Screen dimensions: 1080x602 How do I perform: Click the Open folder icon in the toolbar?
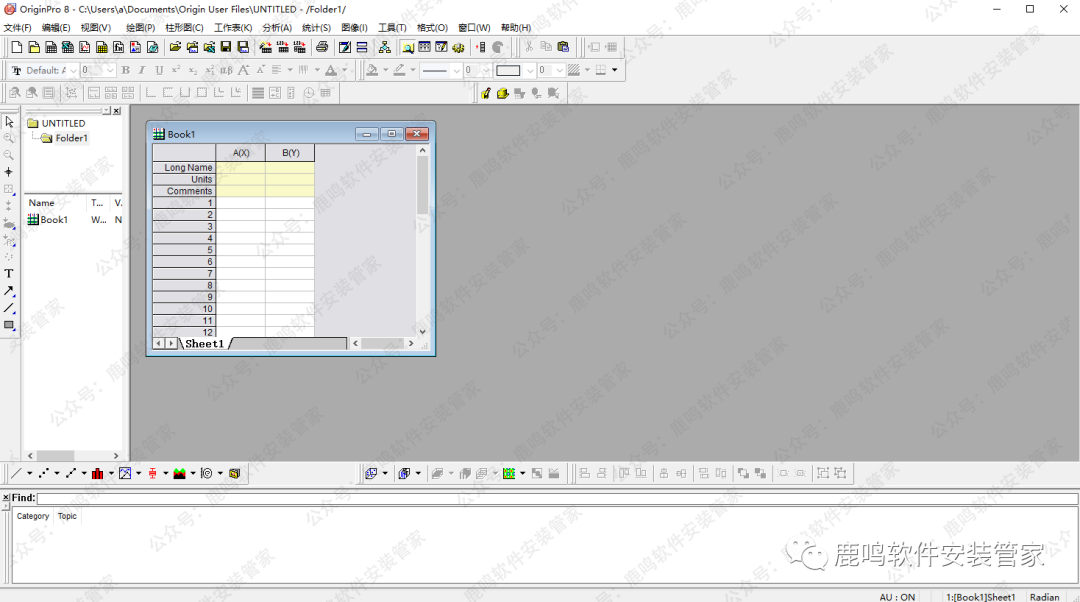click(175, 47)
